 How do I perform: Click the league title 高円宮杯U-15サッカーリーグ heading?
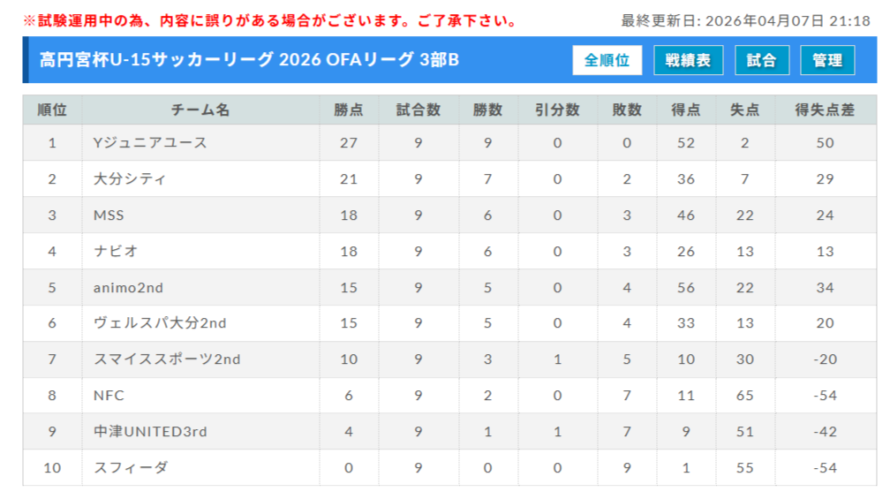tap(242, 60)
